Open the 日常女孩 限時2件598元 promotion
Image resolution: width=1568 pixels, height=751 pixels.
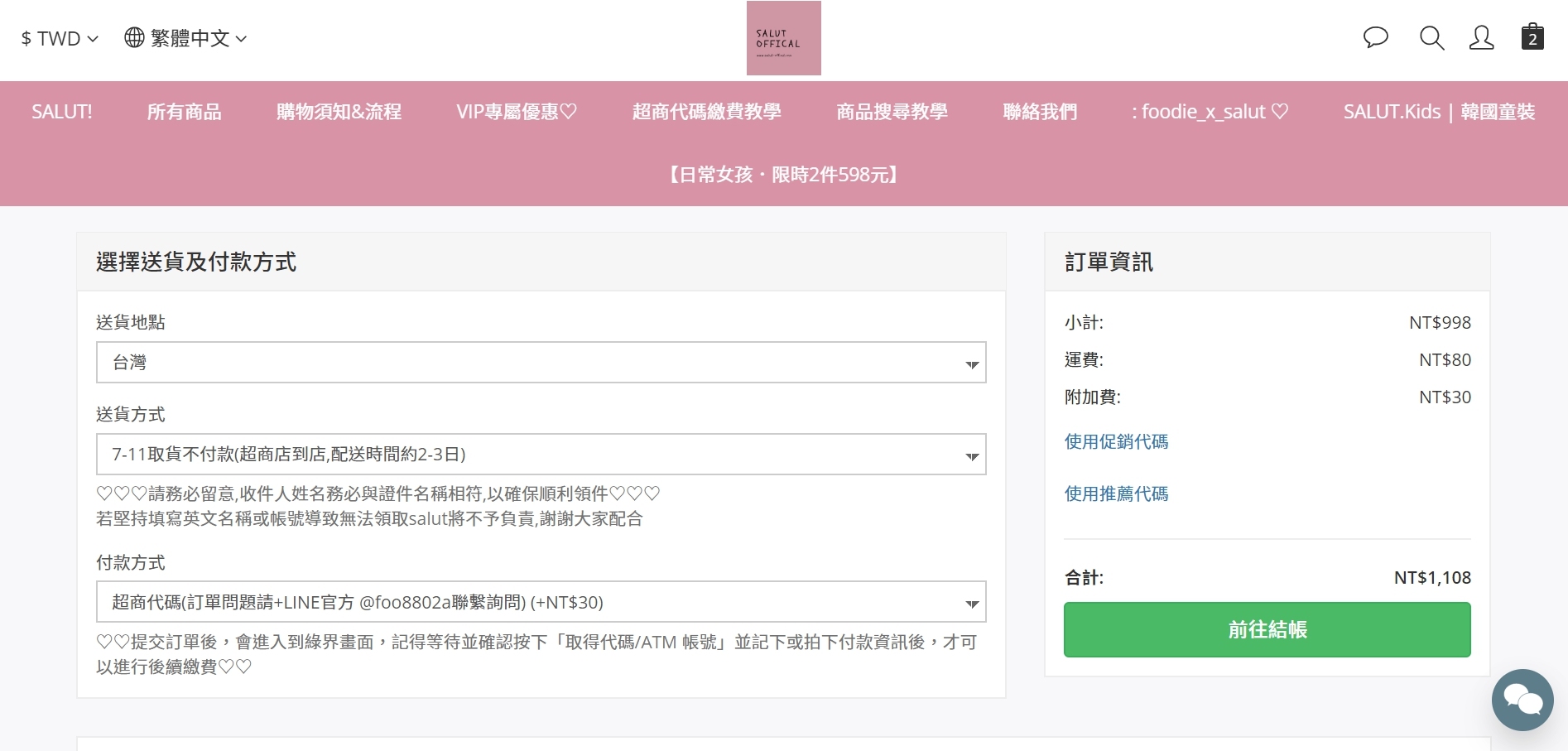click(783, 175)
